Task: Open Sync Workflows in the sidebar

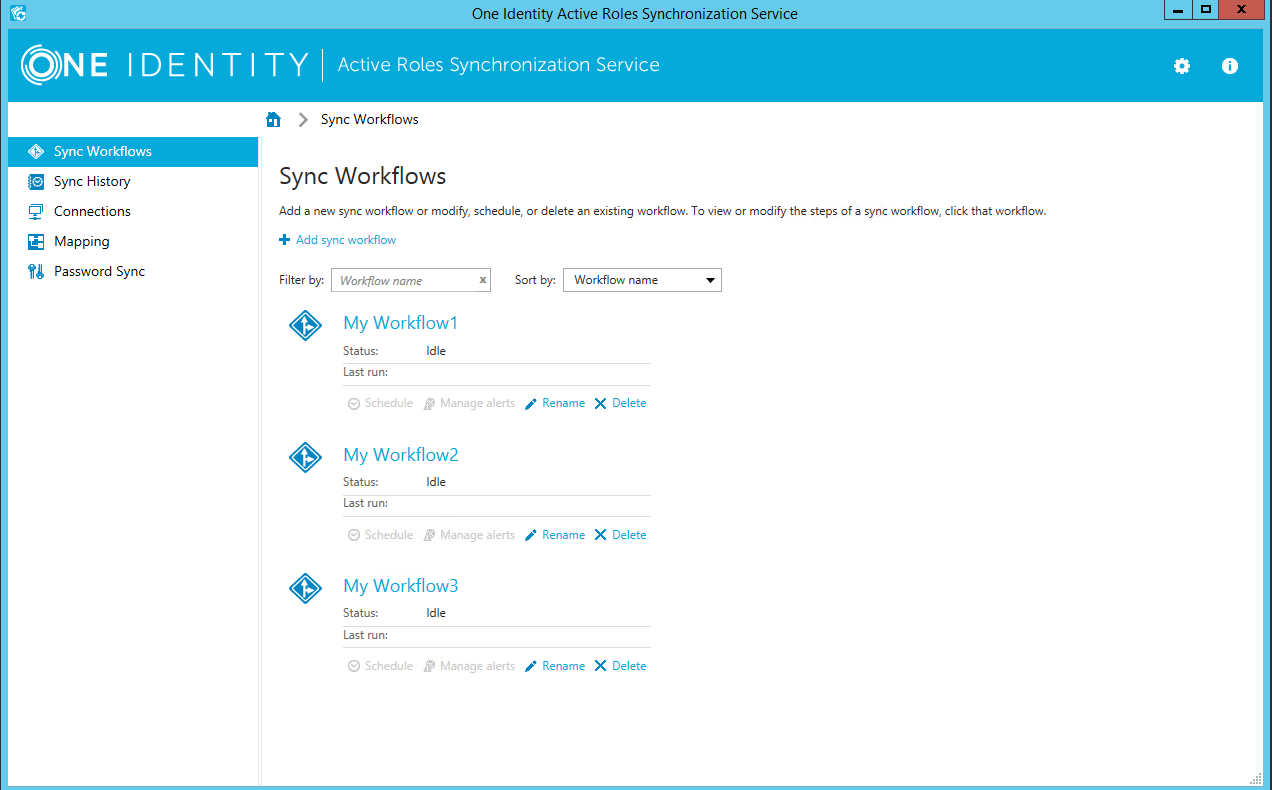Action: click(133, 152)
